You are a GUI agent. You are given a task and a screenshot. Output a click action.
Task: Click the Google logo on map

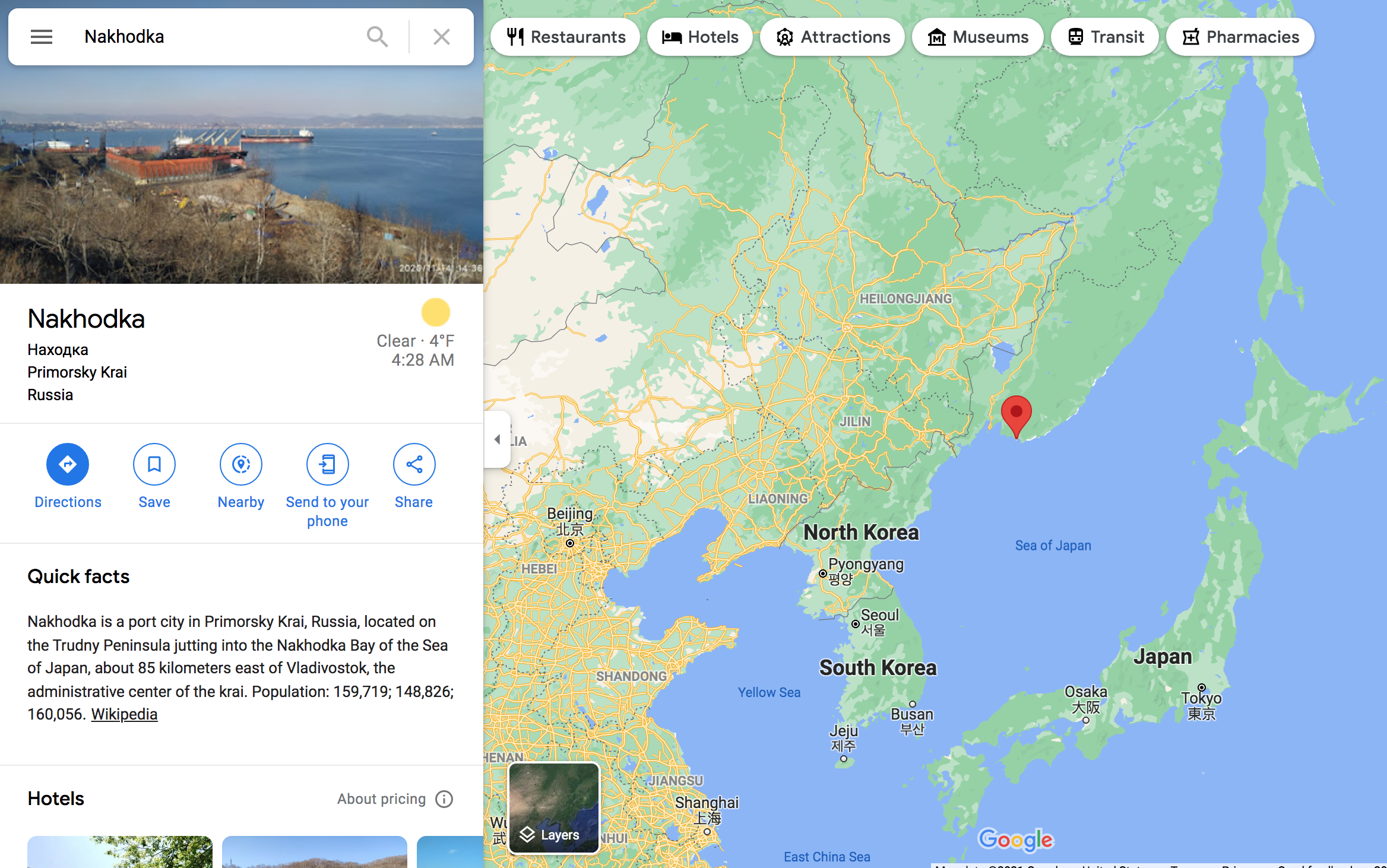(1015, 840)
